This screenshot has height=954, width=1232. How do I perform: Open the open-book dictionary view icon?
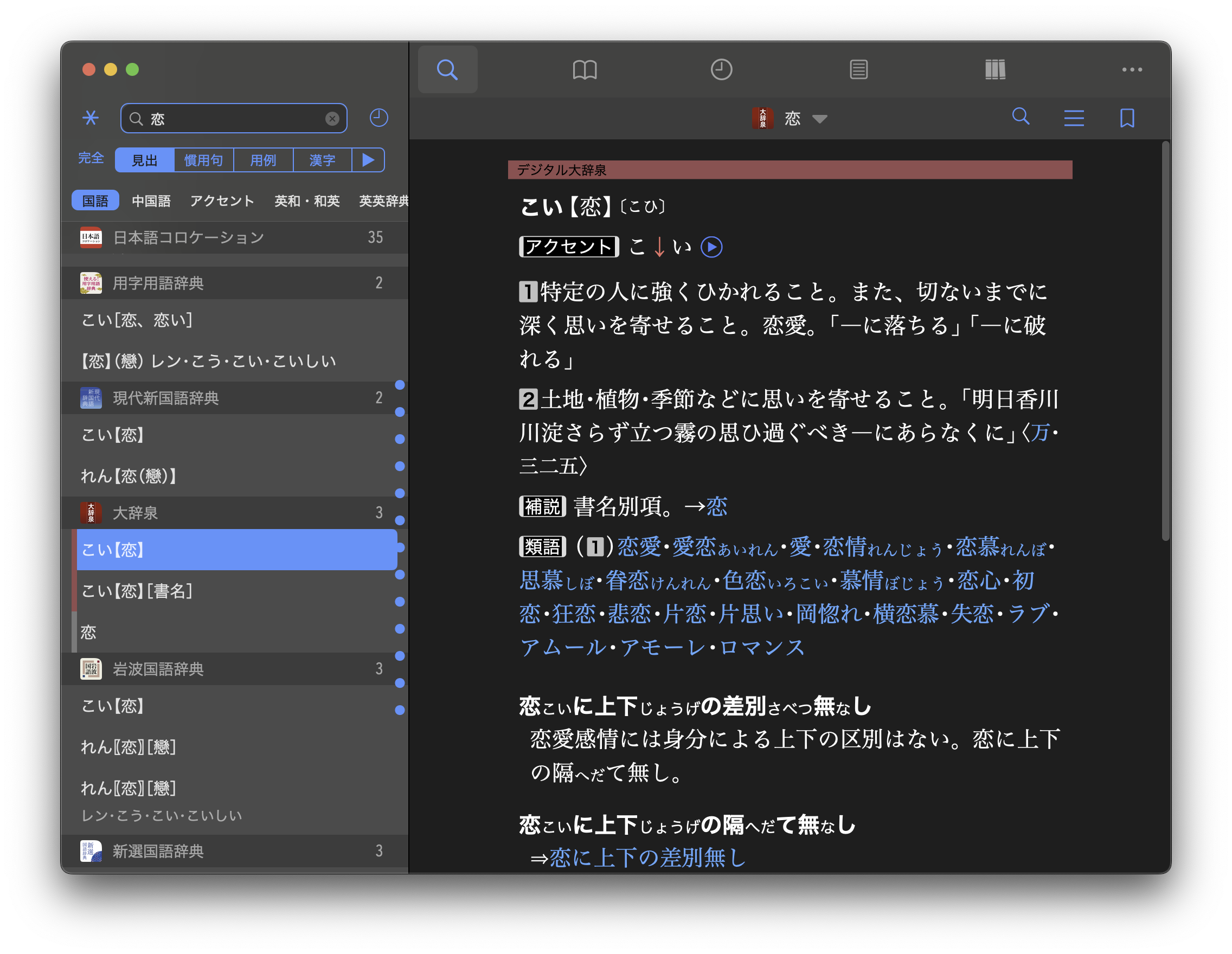(585, 70)
